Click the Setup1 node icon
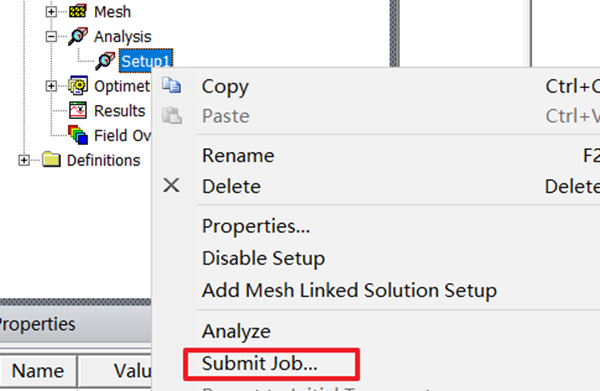Viewport: 600px width, 391px height. (105, 61)
